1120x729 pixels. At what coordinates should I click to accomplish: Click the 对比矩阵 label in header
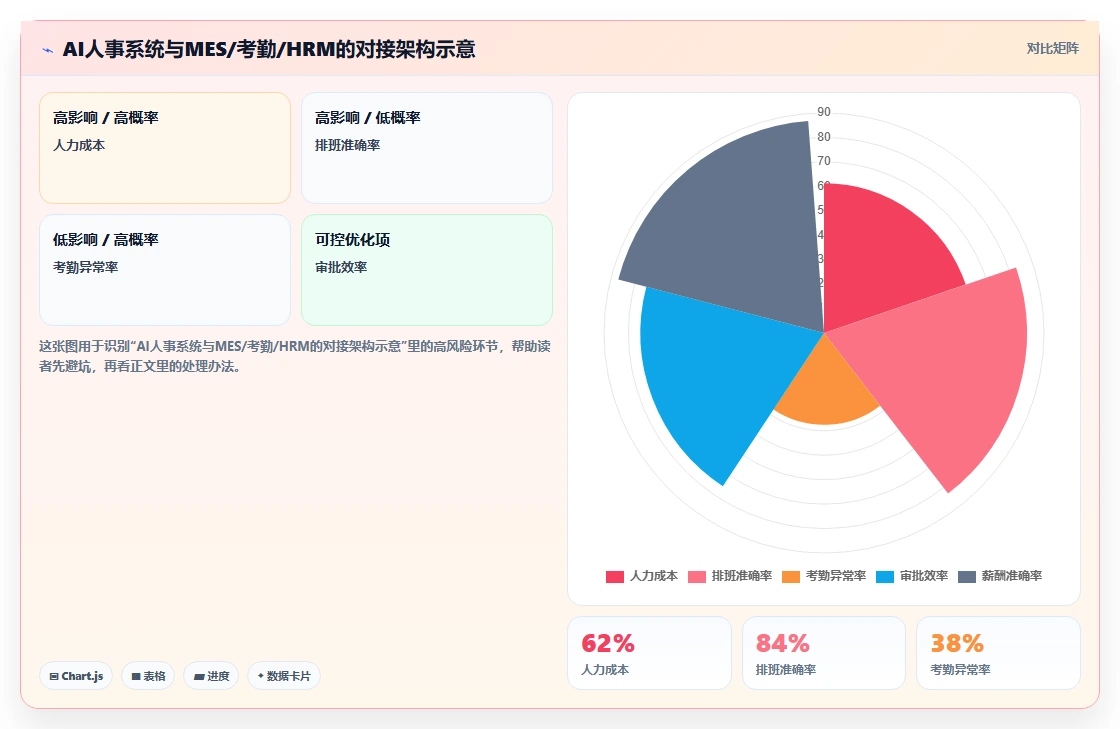click(1052, 49)
